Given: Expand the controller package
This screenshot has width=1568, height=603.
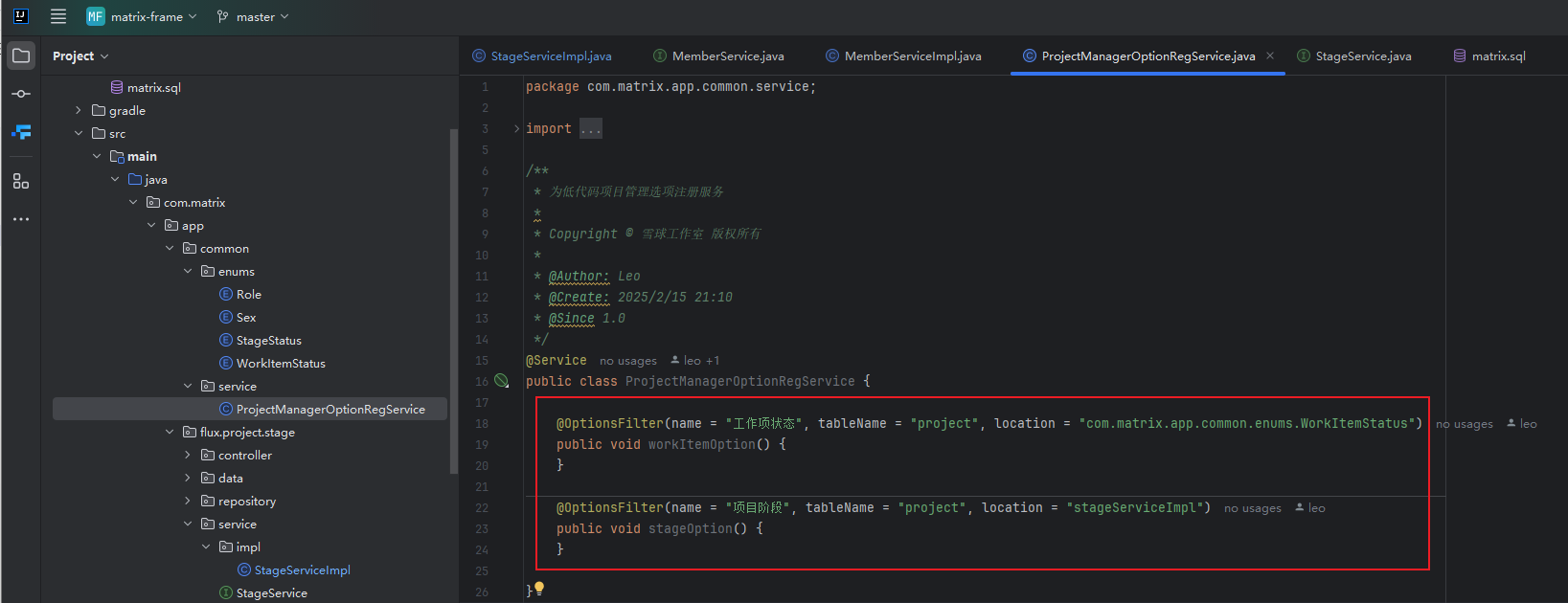Looking at the screenshot, I should point(188,455).
